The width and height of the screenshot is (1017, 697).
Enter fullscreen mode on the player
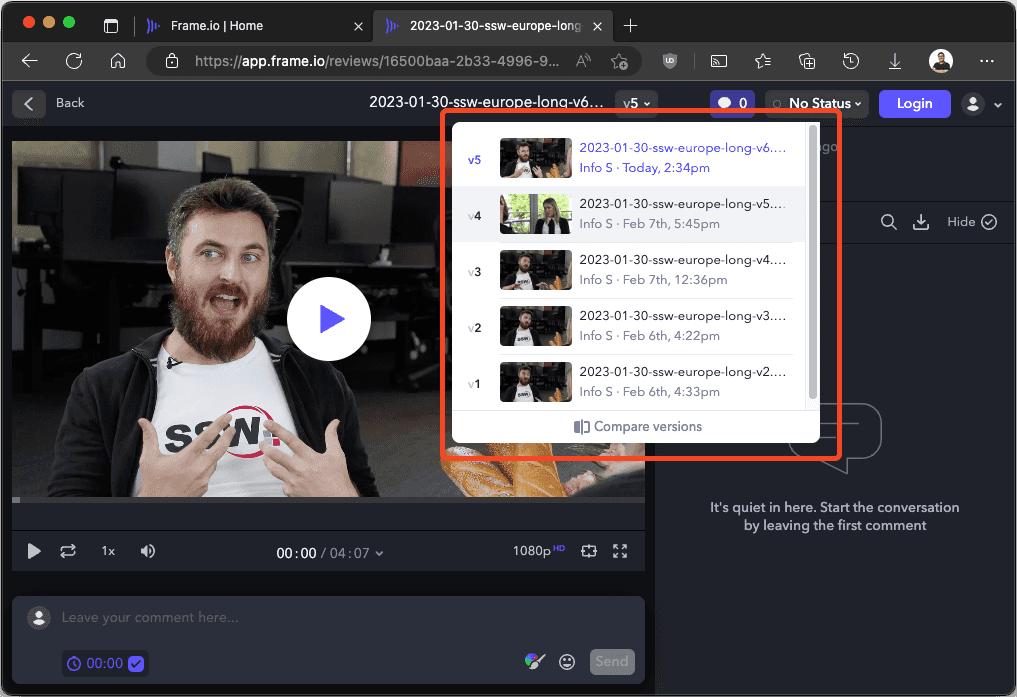tap(620, 551)
